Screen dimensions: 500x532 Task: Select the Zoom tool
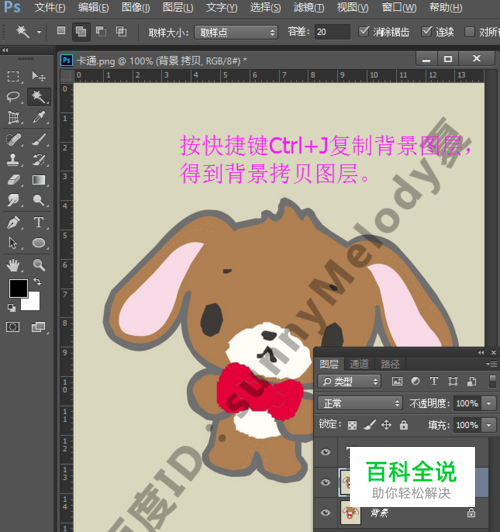[38, 265]
